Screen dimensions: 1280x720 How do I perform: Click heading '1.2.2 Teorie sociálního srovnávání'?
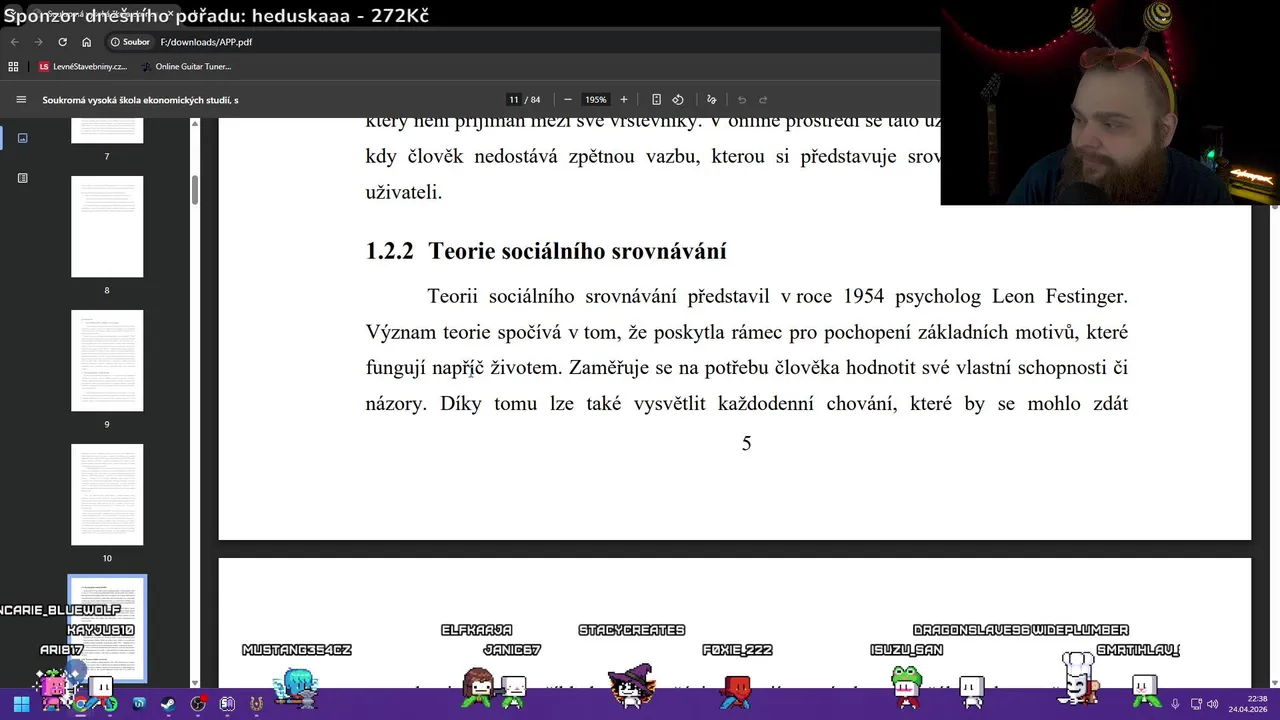(x=546, y=251)
